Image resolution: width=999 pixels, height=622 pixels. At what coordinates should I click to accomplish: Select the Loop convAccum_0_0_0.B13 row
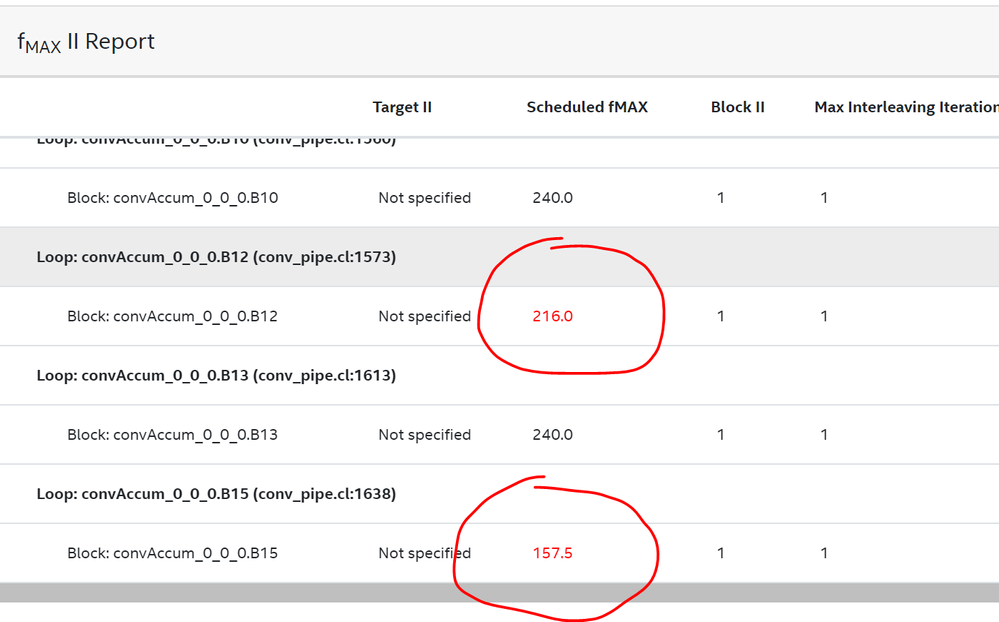coord(216,376)
